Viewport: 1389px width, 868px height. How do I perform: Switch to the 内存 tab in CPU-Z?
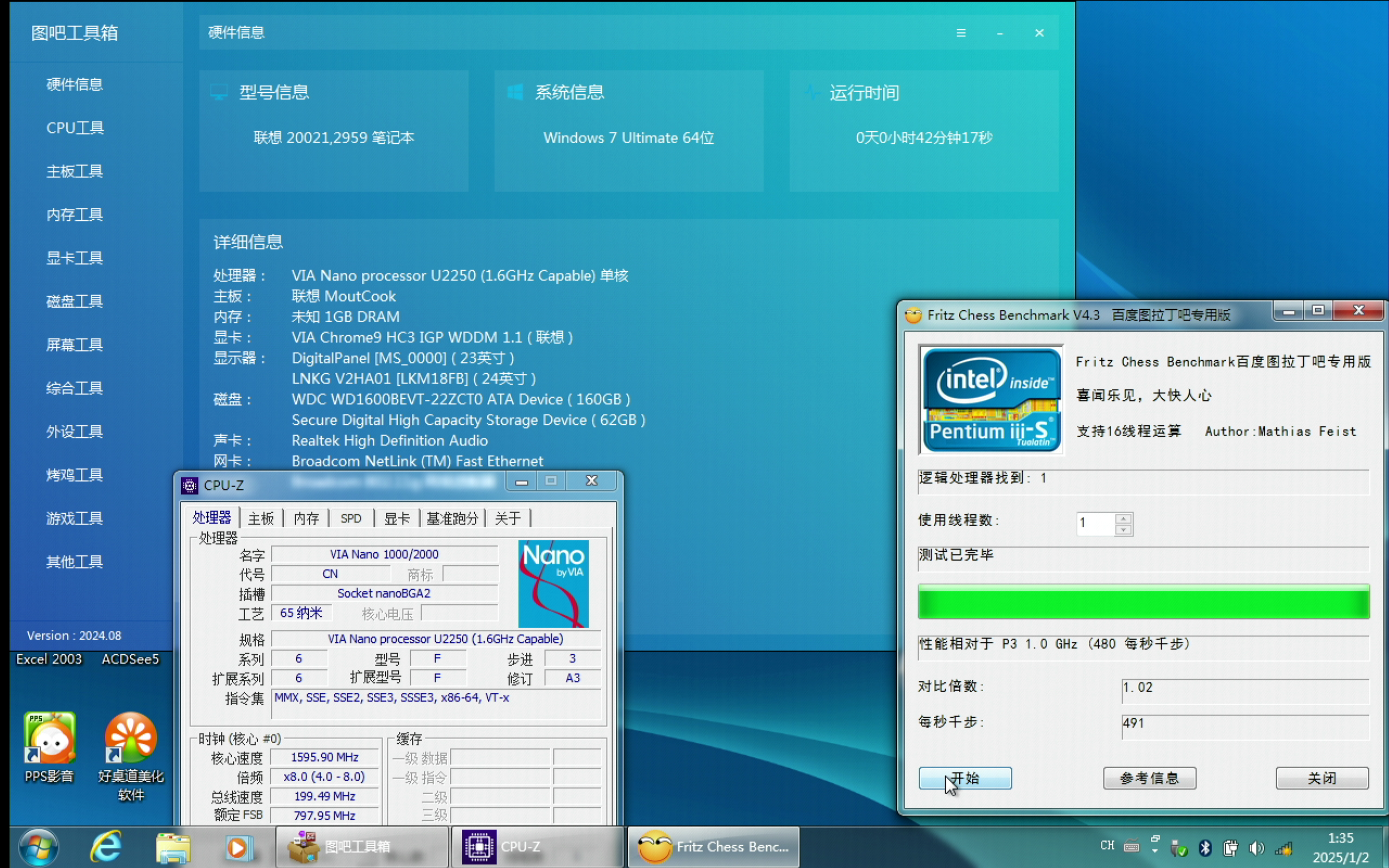(x=307, y=519)
